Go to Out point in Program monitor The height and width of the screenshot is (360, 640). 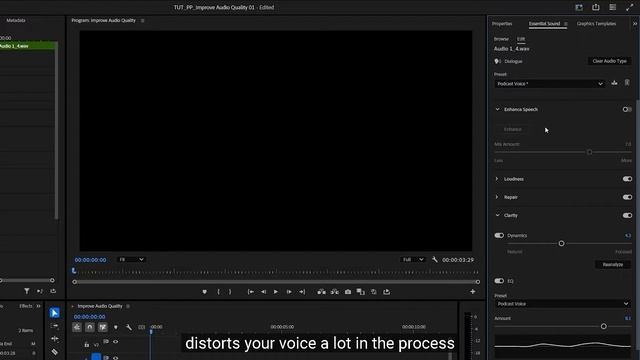(x=302, y=292)
